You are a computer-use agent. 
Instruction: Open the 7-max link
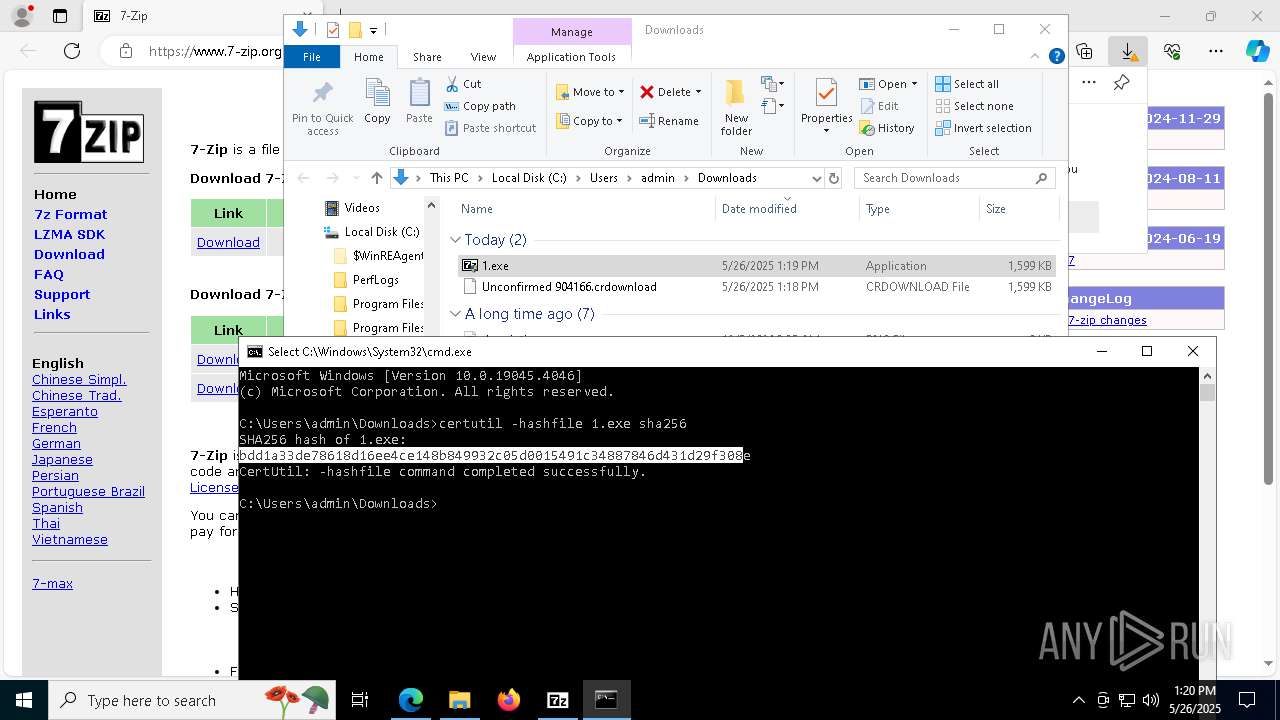52,583
